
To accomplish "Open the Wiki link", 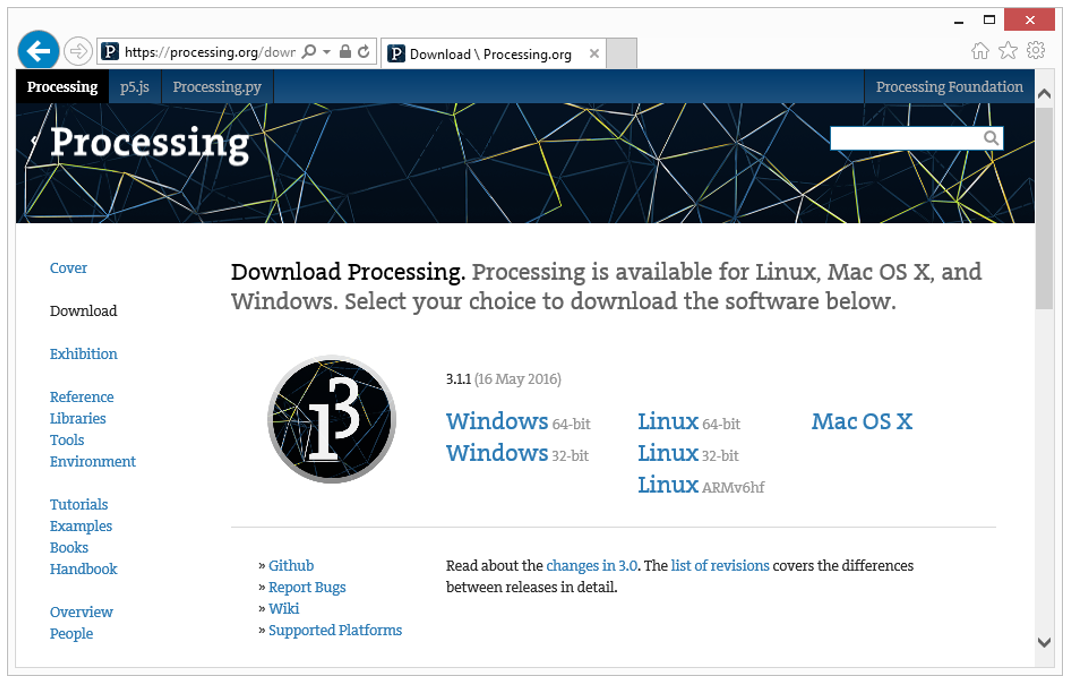I will coord(284,609).
